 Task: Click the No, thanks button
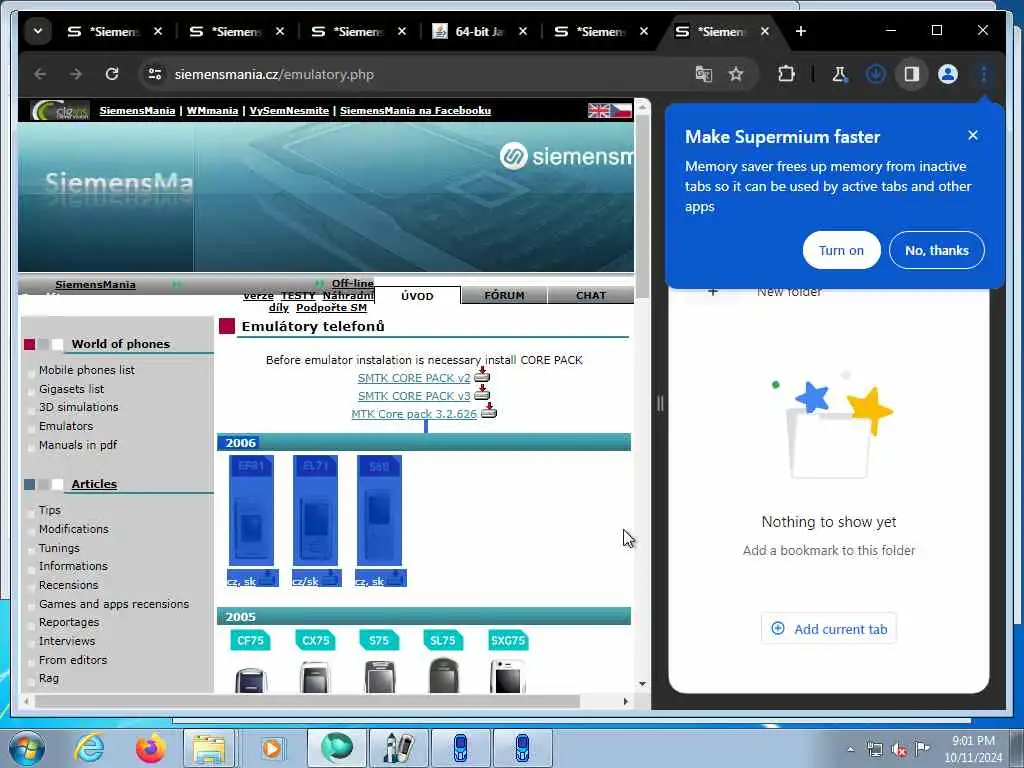tap(936, 250)
